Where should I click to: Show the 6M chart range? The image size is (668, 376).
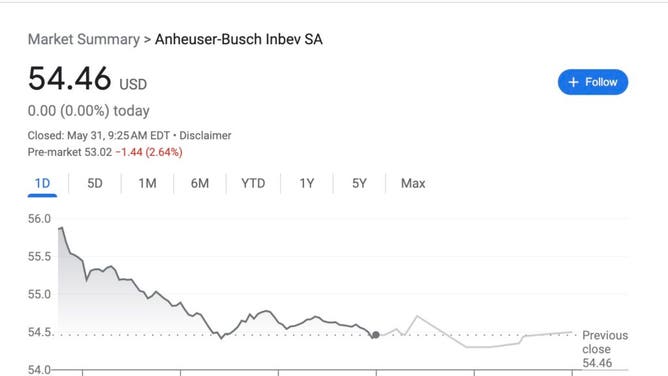click(199, 184)
